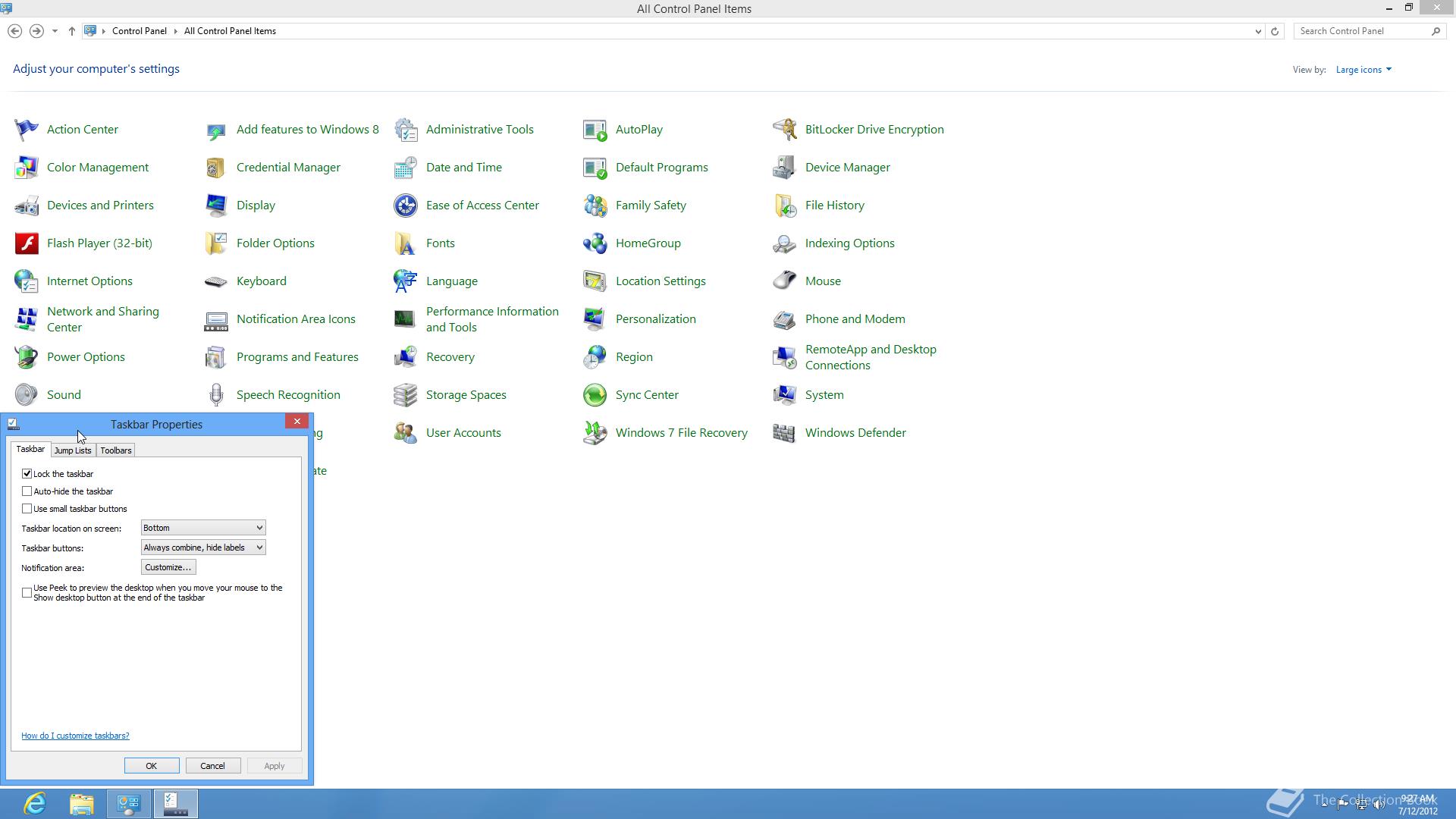Open the Internet Options globe icon

(27, 281)
